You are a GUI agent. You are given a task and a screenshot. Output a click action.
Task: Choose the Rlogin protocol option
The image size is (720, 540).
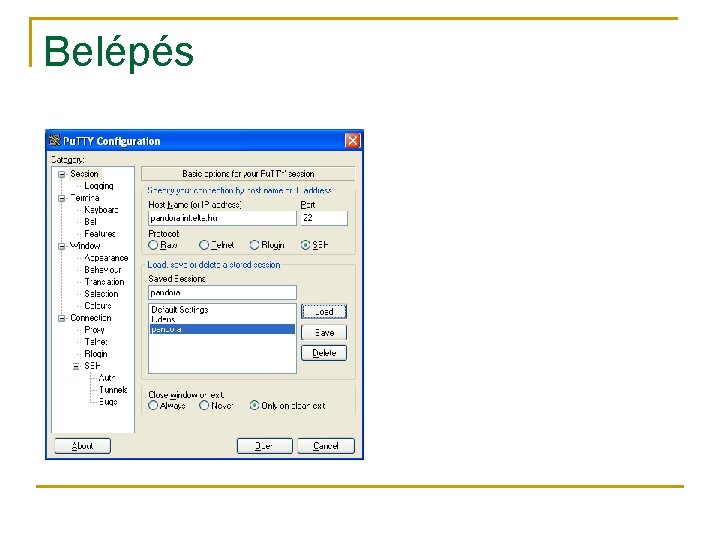pos(254,245)
